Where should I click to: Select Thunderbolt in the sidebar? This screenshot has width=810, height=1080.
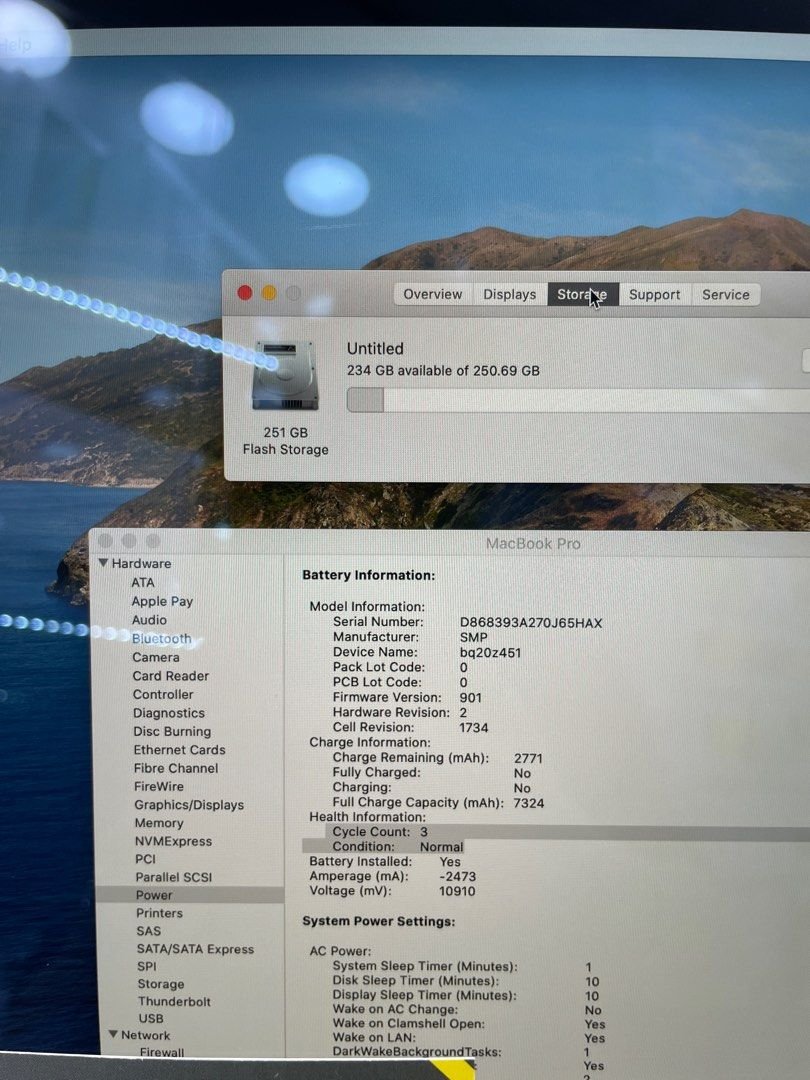[174, 1000]
